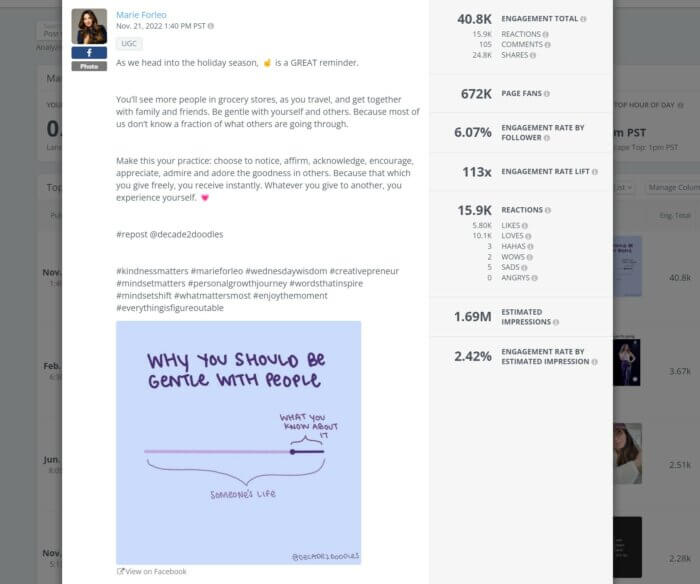Click the info icon next to Angrys

534,278
